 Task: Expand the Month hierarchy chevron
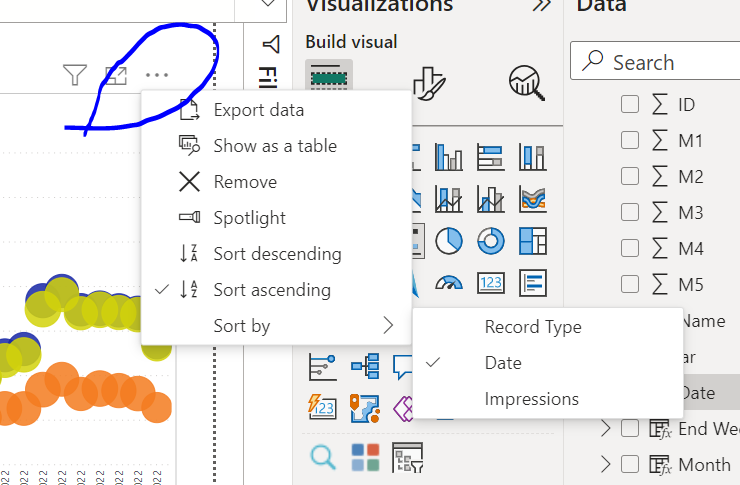click(x=606, y=464)
